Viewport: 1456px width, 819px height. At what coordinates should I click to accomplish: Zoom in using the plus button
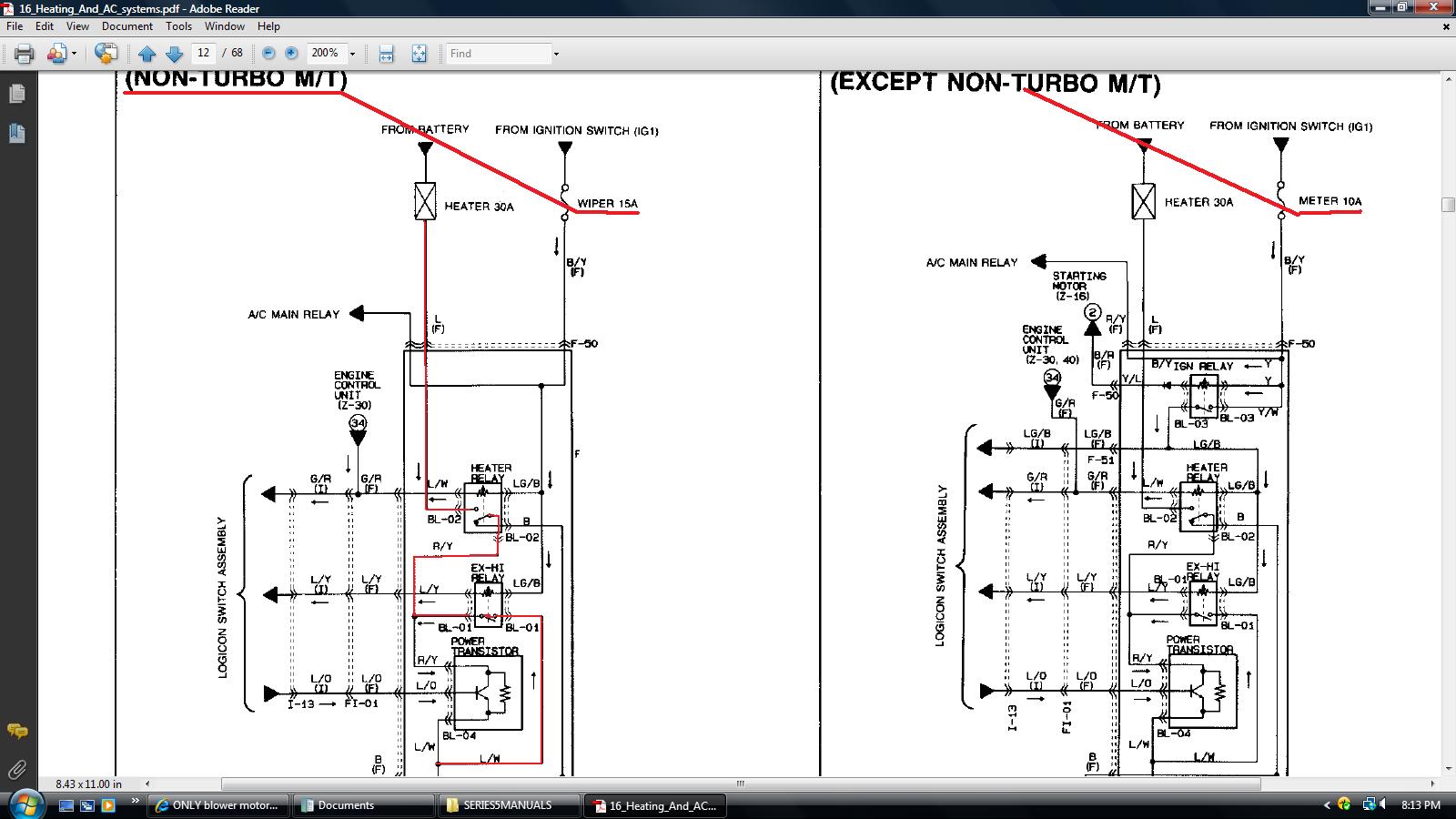coord(291,54)
